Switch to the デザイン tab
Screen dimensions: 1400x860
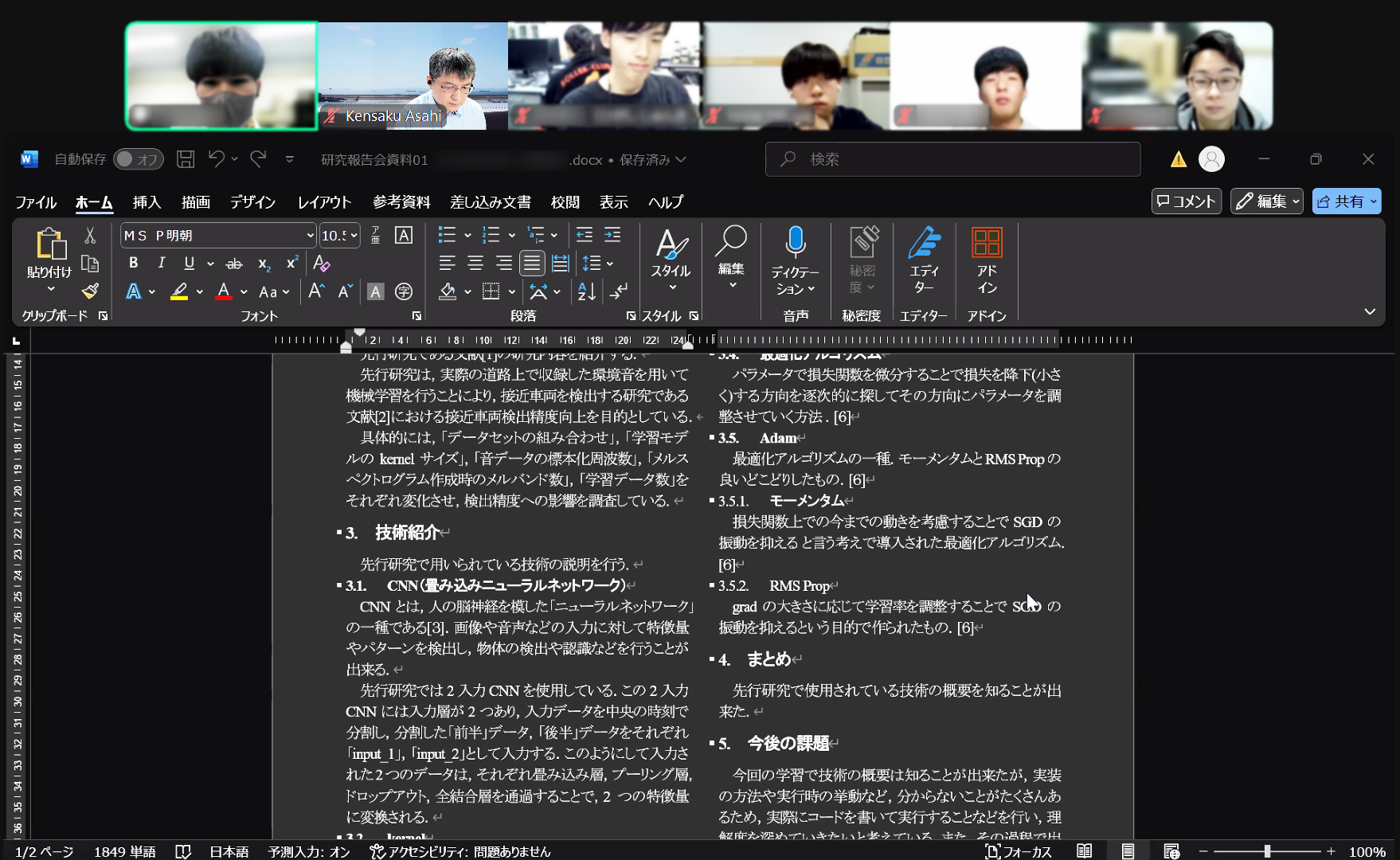pyautogui.click(x=252, y=202)
